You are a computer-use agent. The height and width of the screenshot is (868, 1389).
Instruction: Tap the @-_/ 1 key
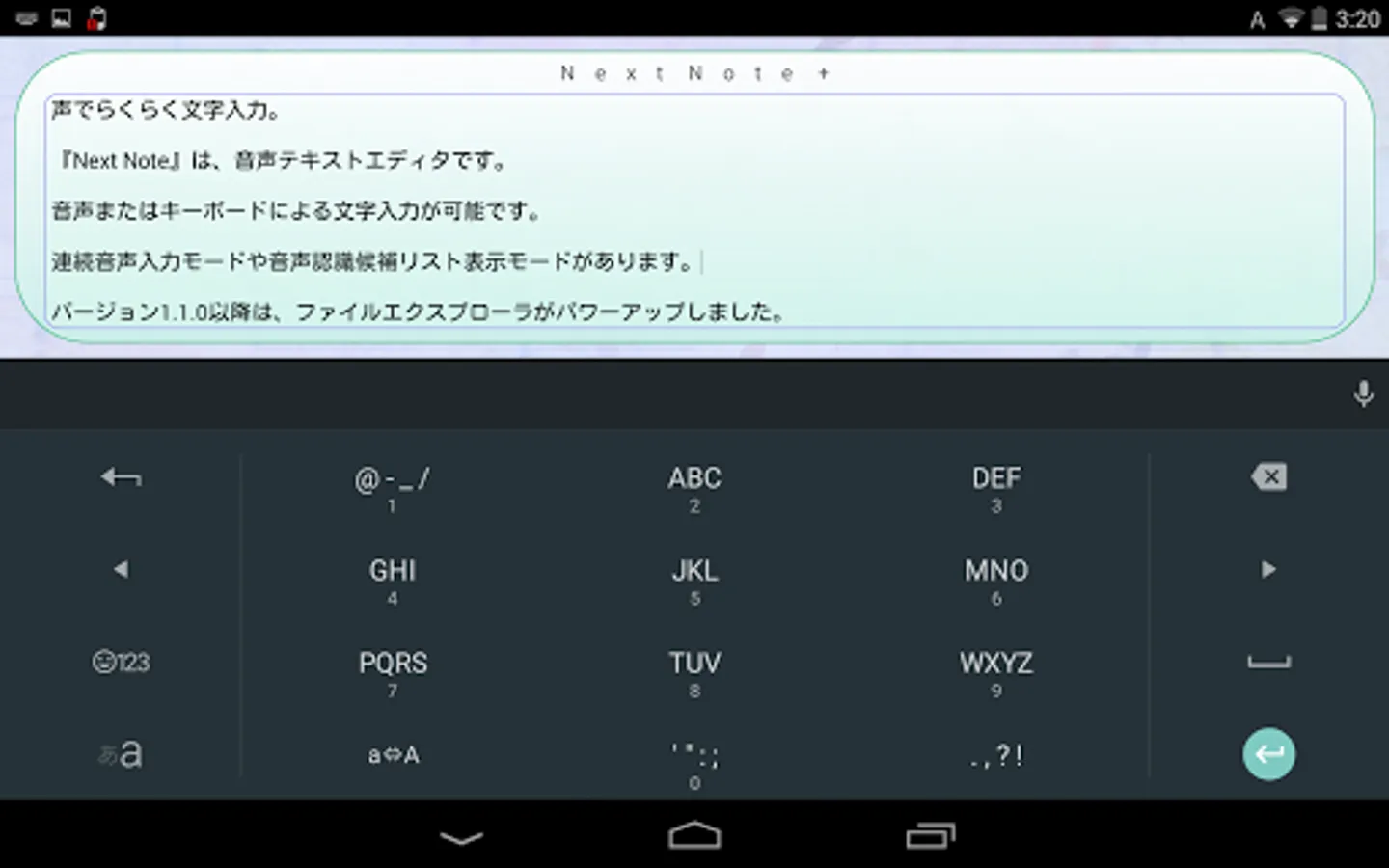(393, 487)
